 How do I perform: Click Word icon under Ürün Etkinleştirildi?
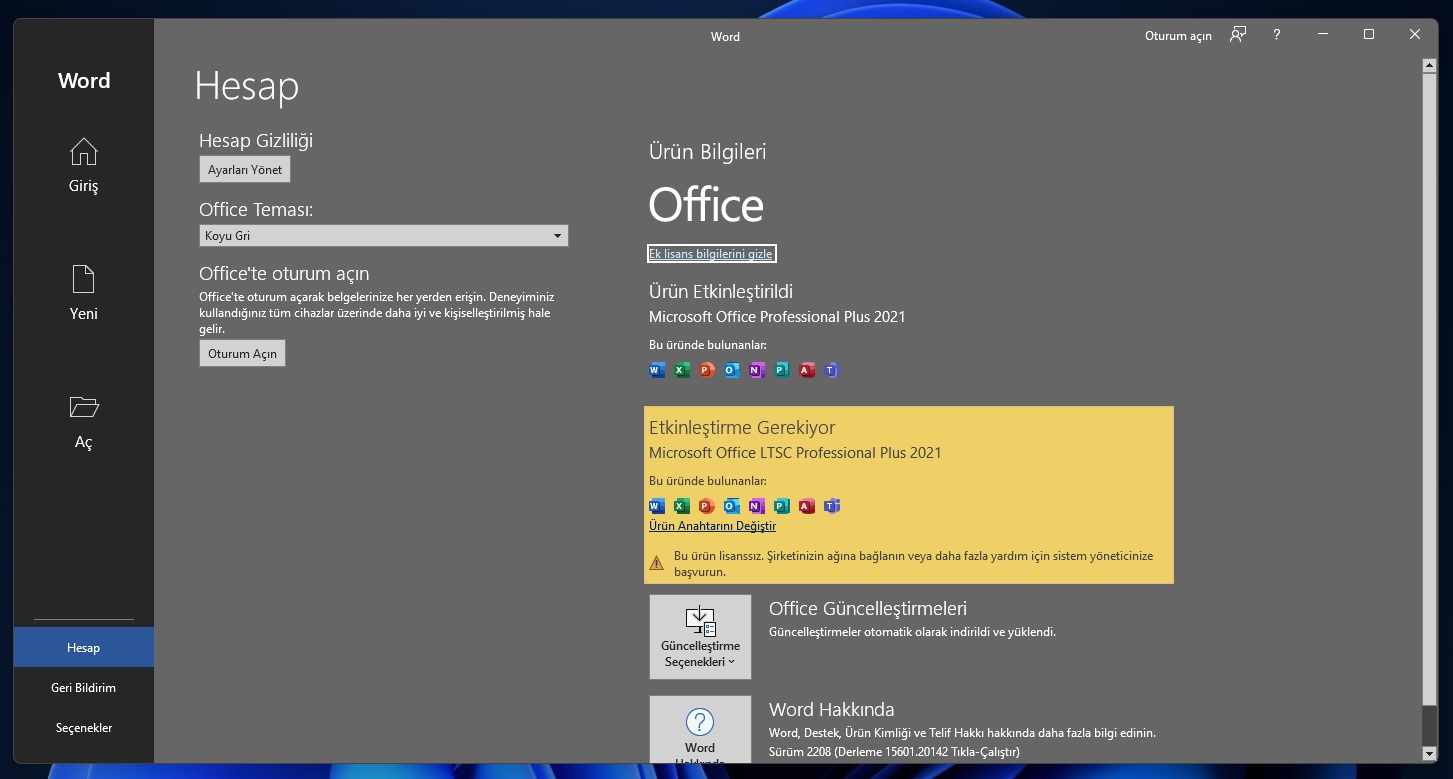[657, 370]
